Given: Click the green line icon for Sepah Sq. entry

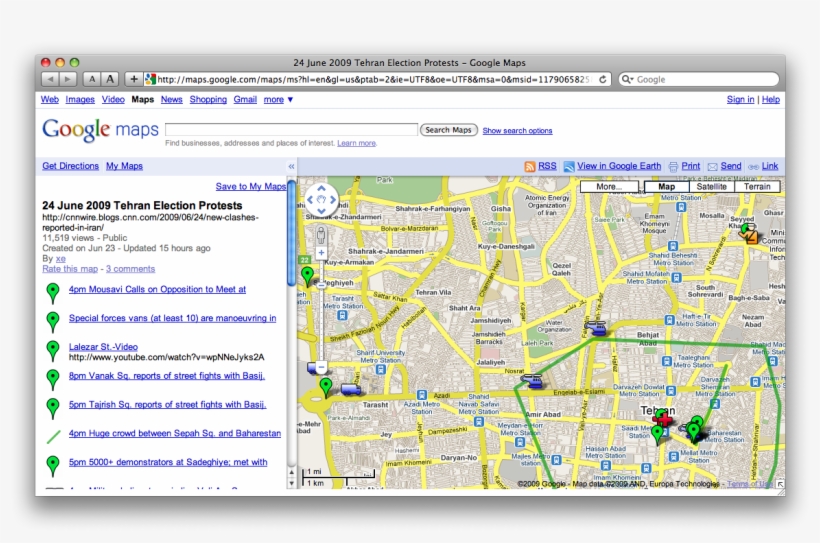Looking at the screenshot, I should click(53, 436).
